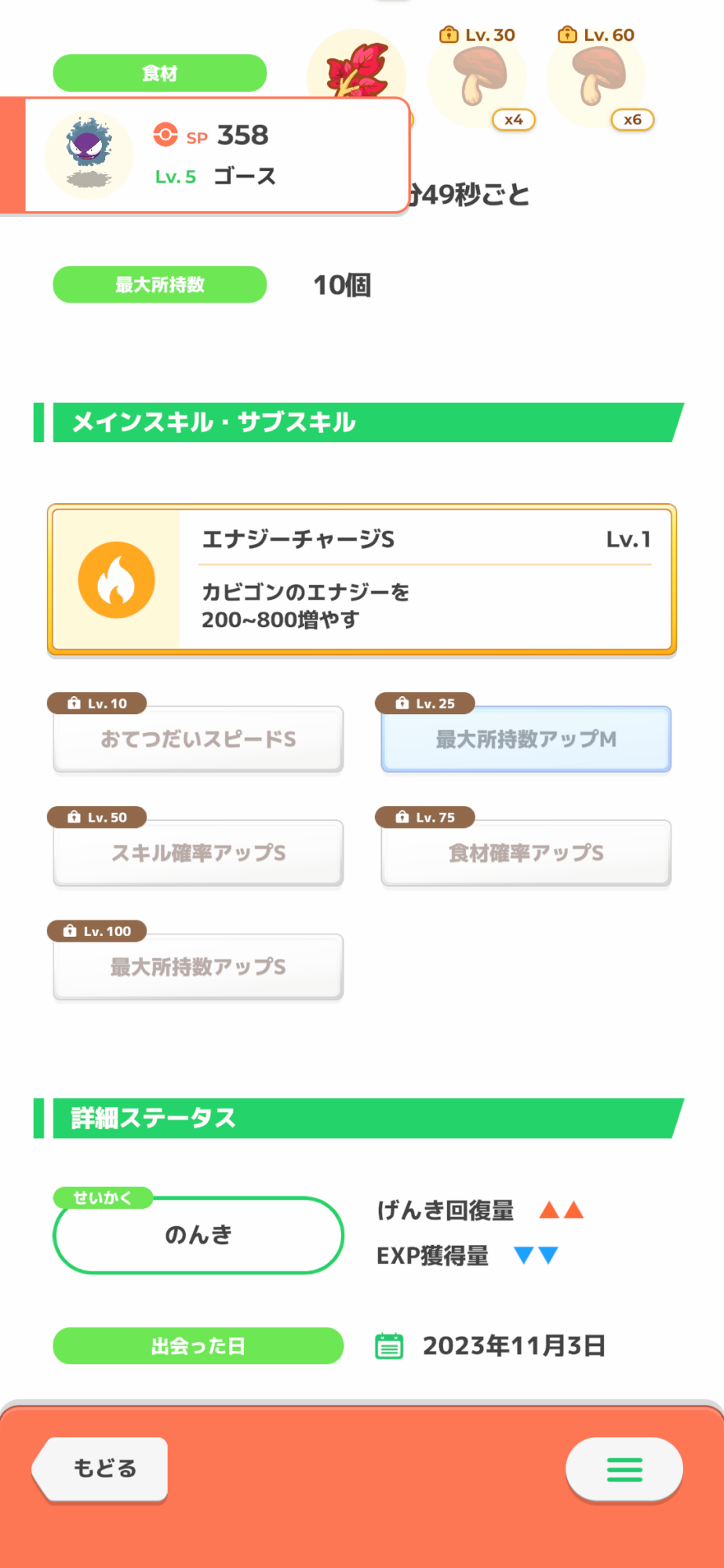Tap the Gastly portrait icon
This screenshot has width=724, height=1568.
pos(89,154)
